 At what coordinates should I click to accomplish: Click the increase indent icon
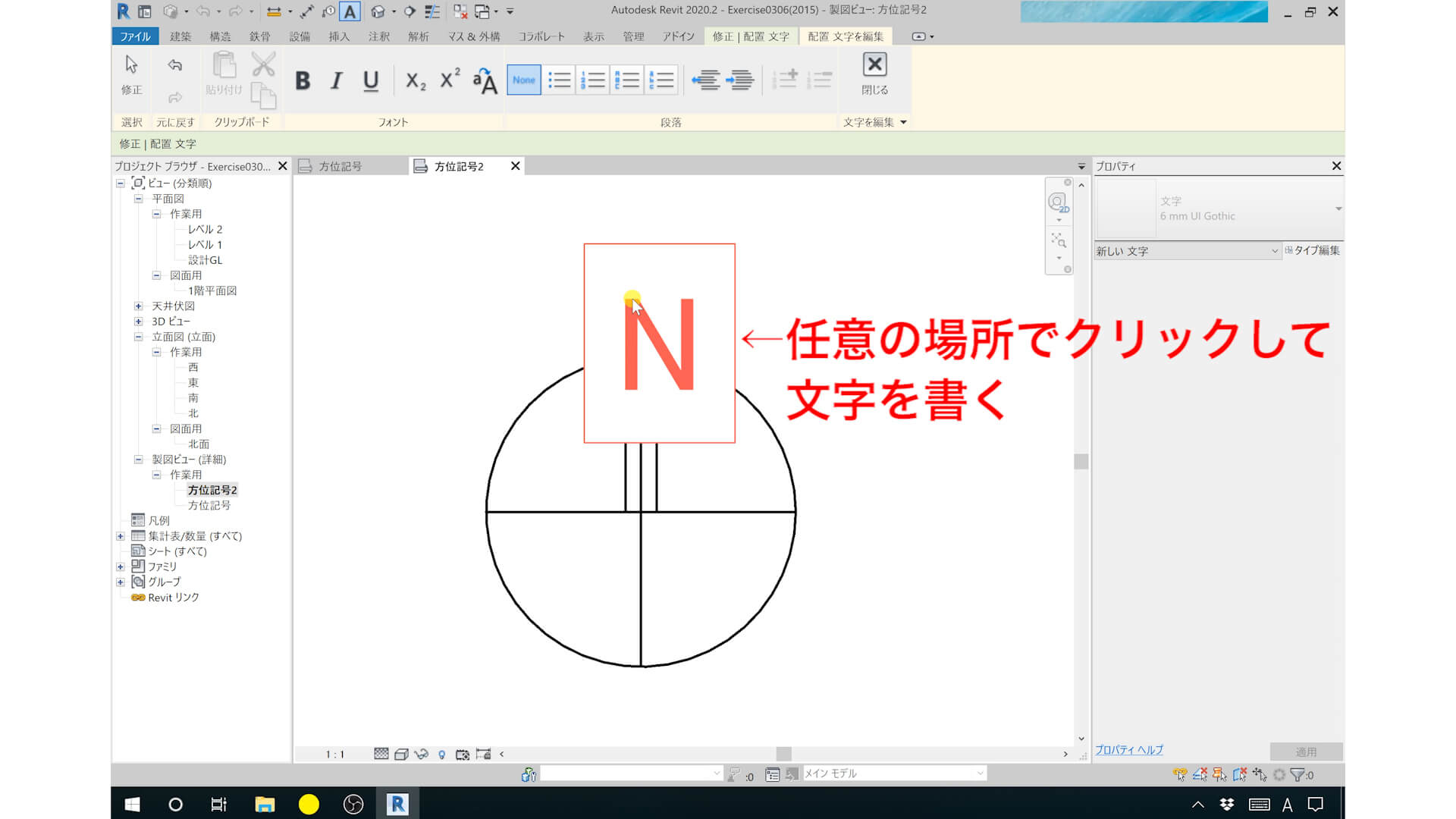click(x=740, y=80)
